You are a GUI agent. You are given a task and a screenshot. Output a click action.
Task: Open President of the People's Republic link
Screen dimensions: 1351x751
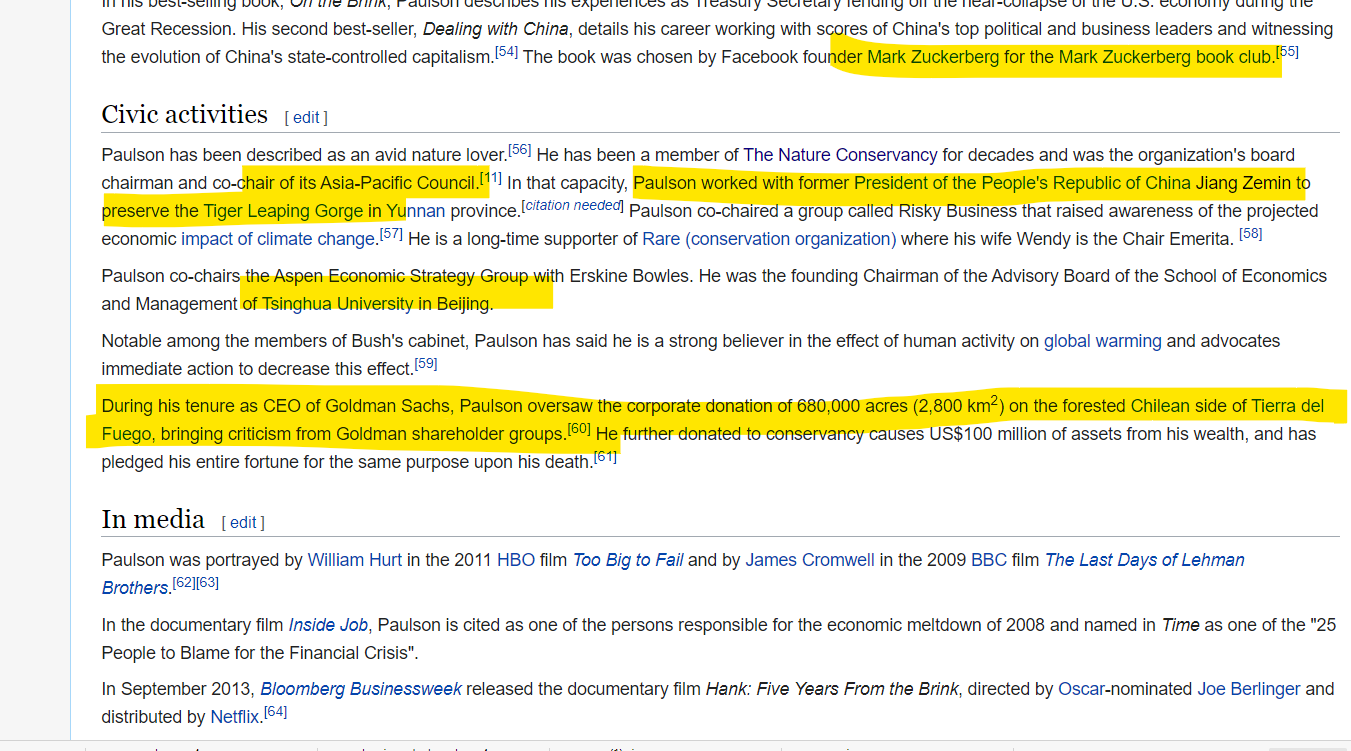click(1022, 183)
